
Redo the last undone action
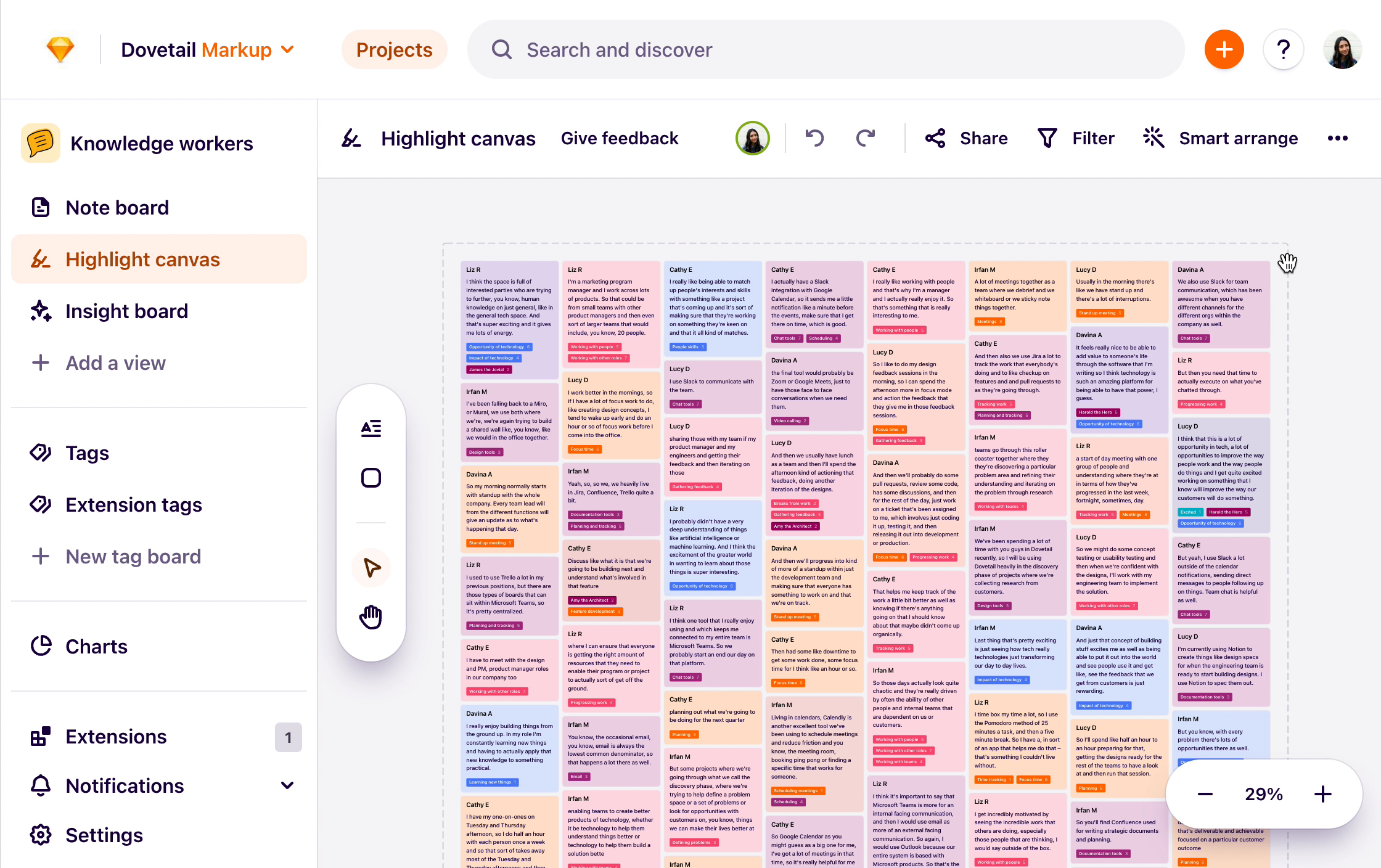tap(866, 138)
